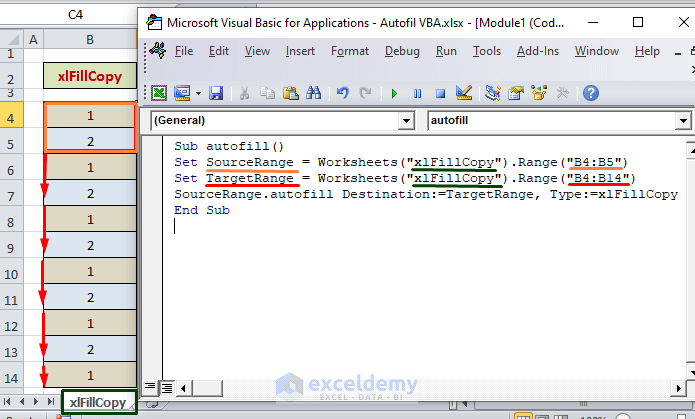
Task: Click the View Microsoft Excel icon
Action: point(159,93)
